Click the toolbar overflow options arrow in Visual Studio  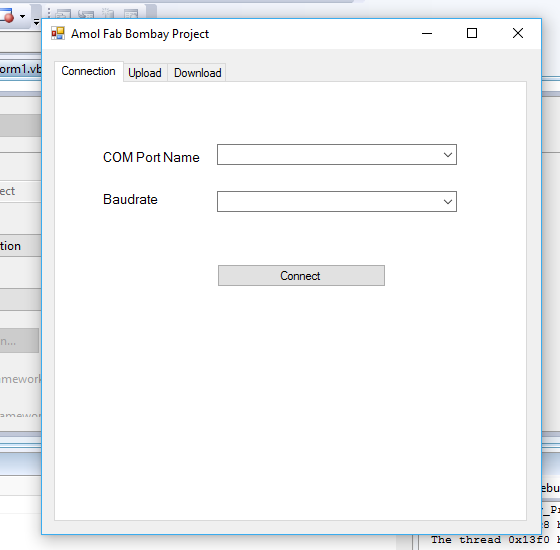click(x=36, y=22)
